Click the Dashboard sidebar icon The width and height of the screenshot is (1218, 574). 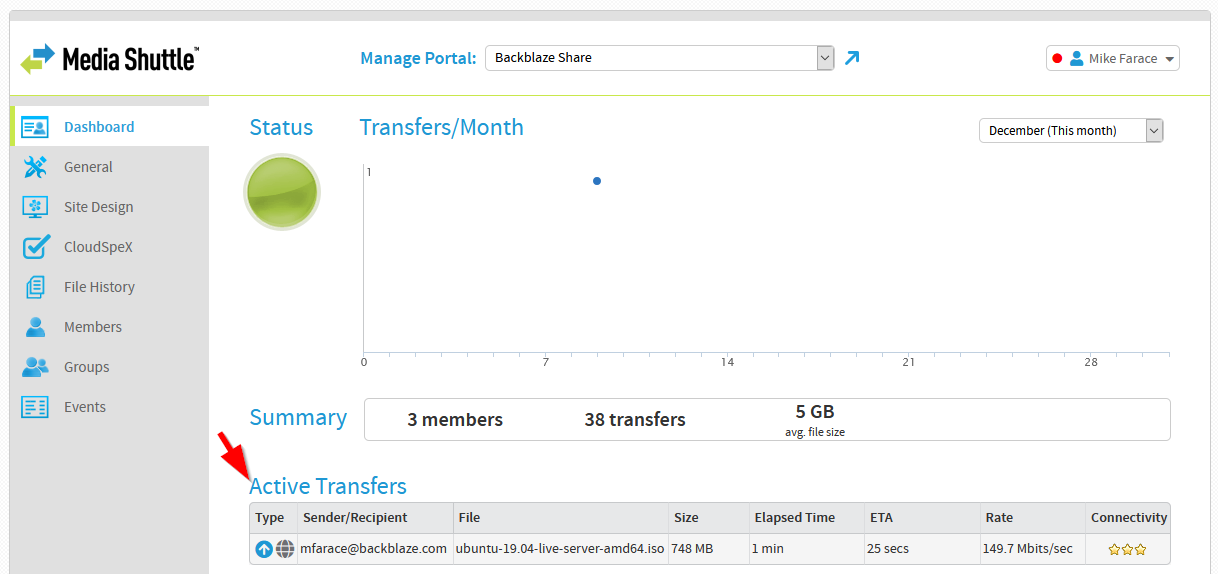(x=35, y=127)
